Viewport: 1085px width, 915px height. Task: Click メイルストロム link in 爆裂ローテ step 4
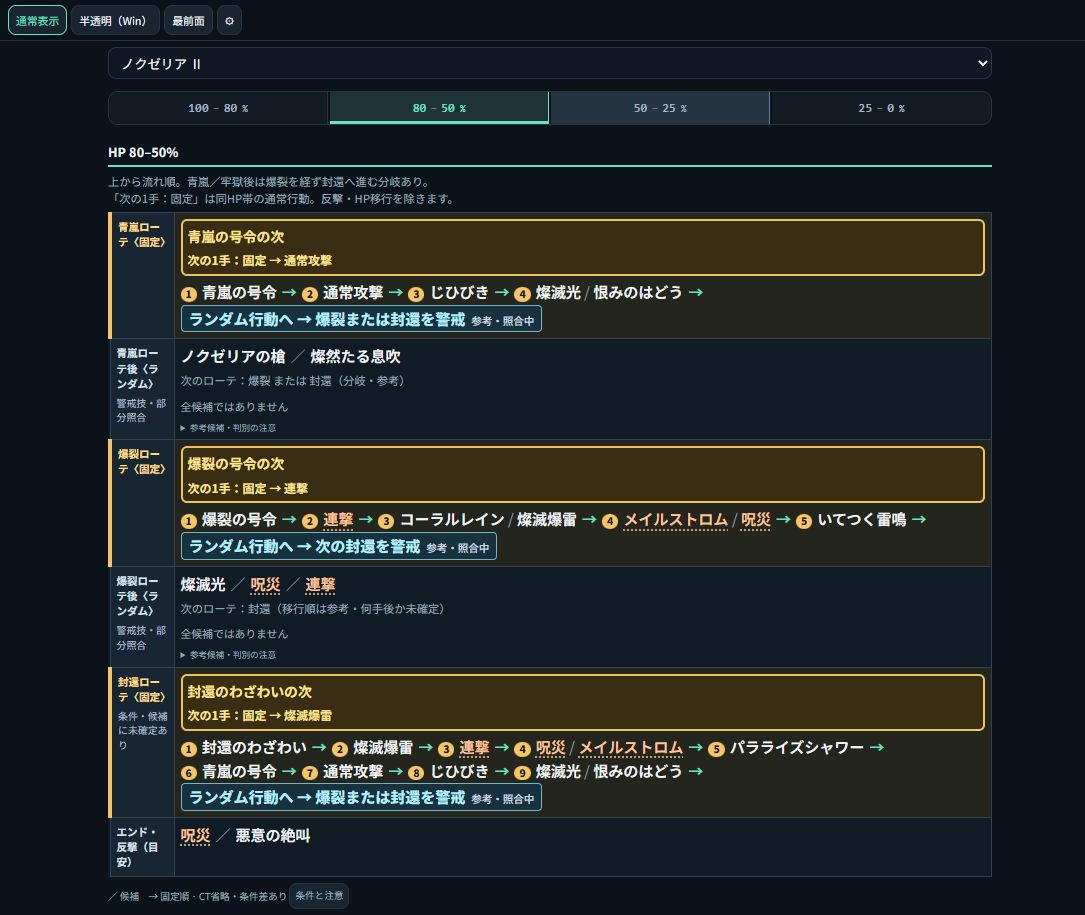675,520
